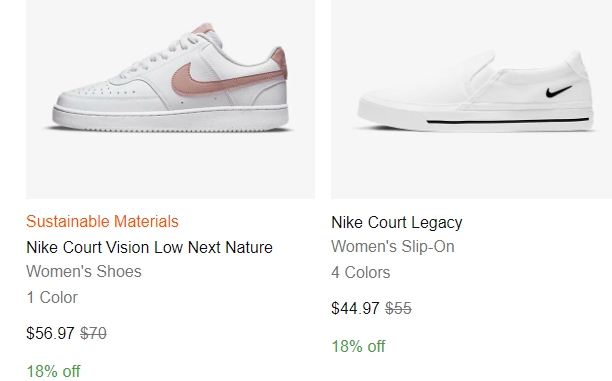Click the pink heel tab of sneaker
Screen dimensions: 612x381
click(280, 62)
